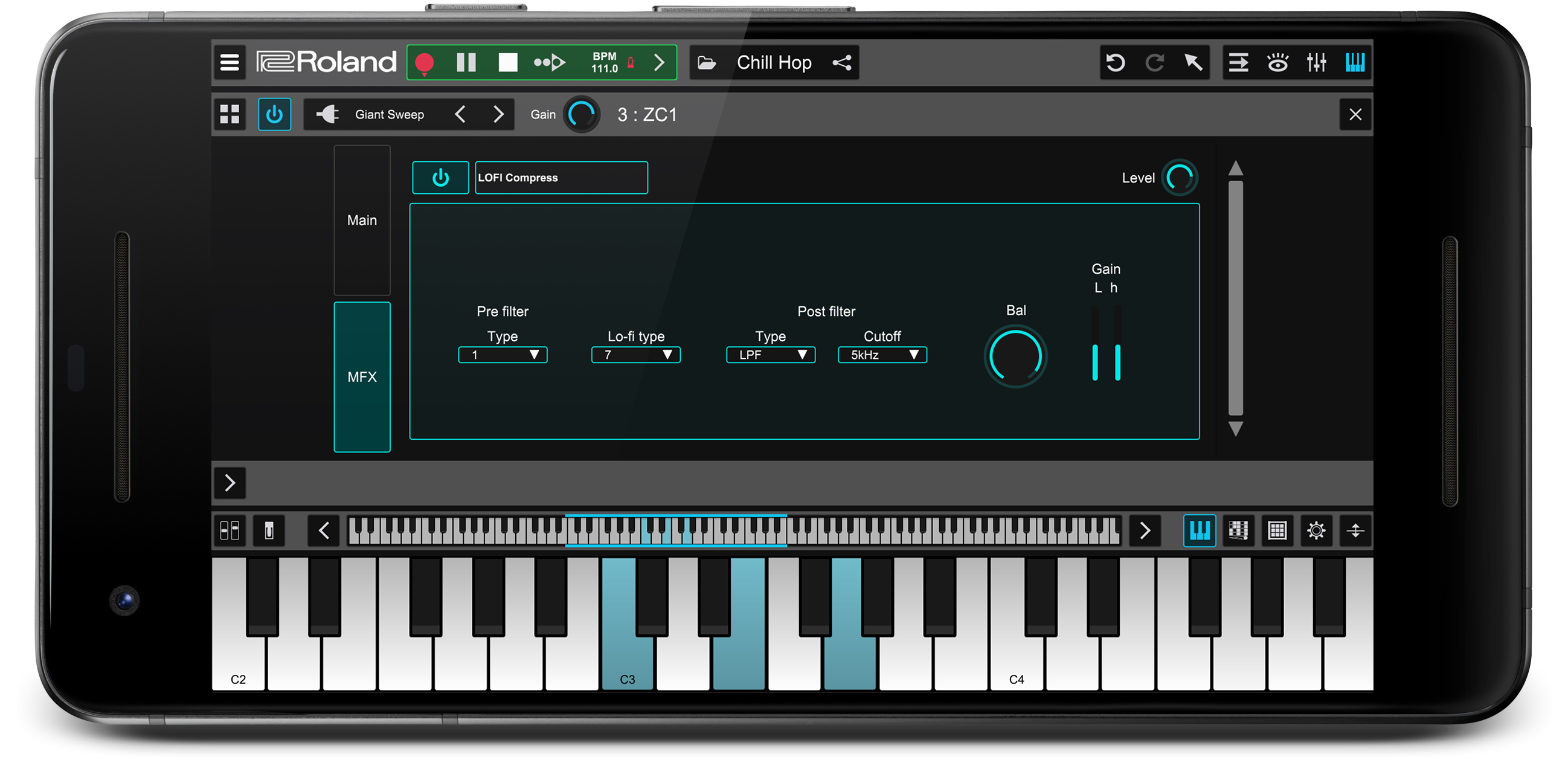The image size is (1568, 760).
Task: Open the Post filter Type LPF dropdown
Action: pyautogui.click(x=771, y=355)
